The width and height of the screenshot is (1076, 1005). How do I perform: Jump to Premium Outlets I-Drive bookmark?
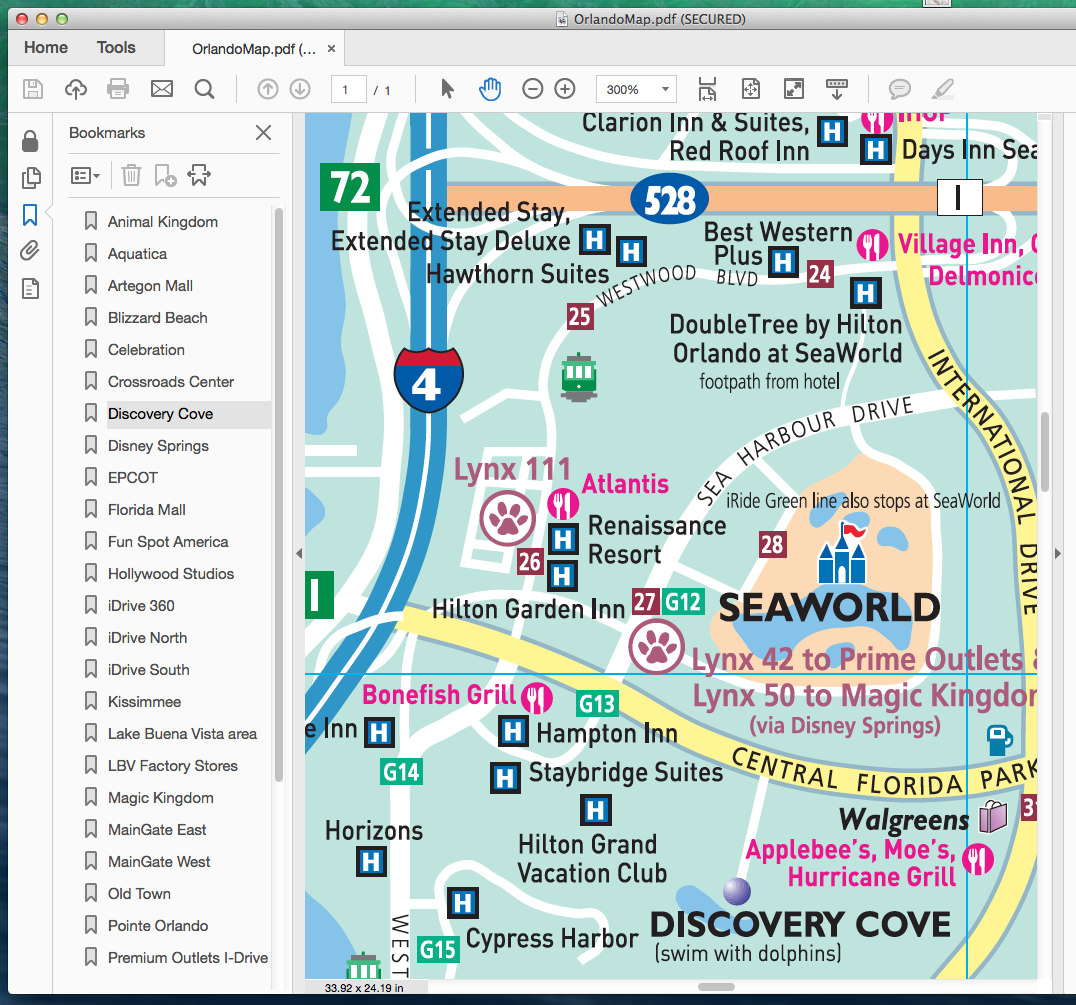[188, 958]
